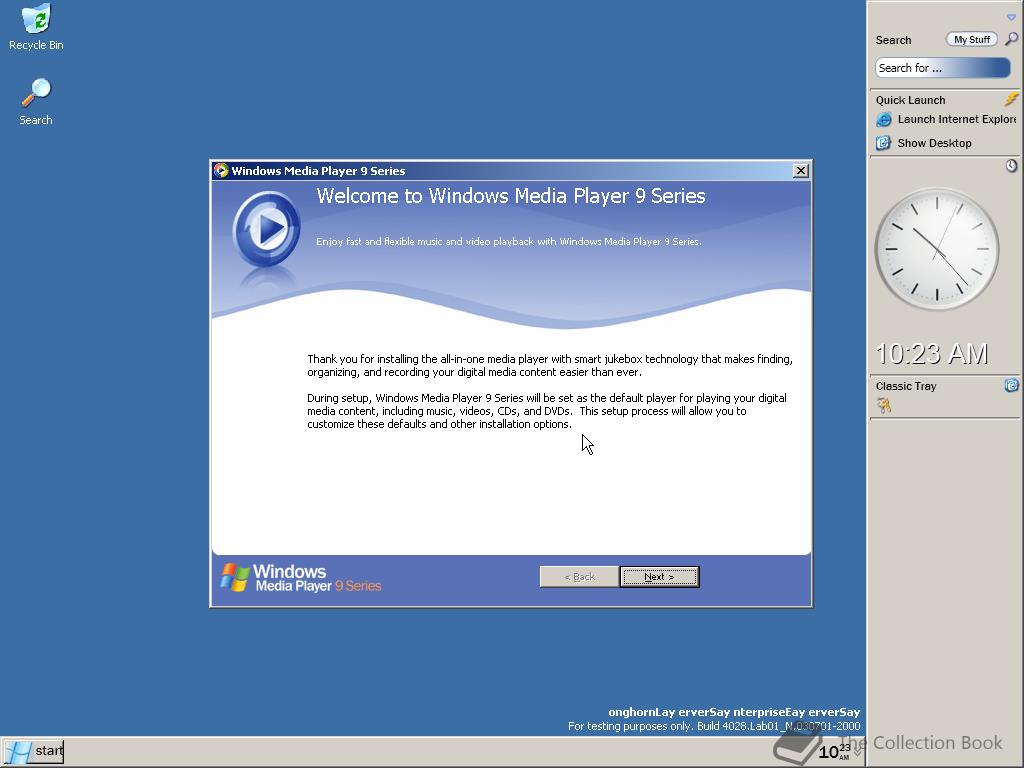Open the sidebar dropdown arrow at top
This screenshot has height=768, width=1024.
coord(1011,17)
